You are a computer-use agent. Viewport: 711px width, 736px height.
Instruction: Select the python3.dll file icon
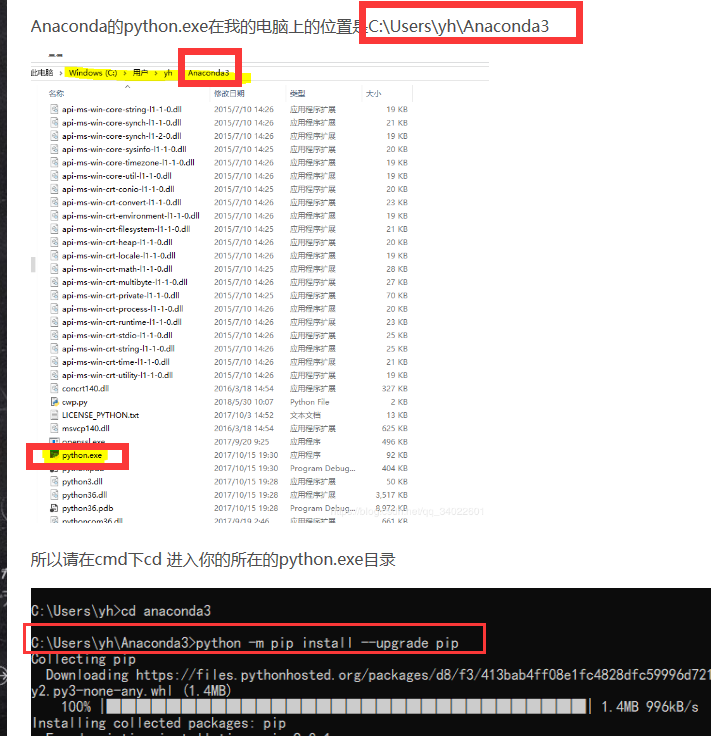click(x=54, y=481)
